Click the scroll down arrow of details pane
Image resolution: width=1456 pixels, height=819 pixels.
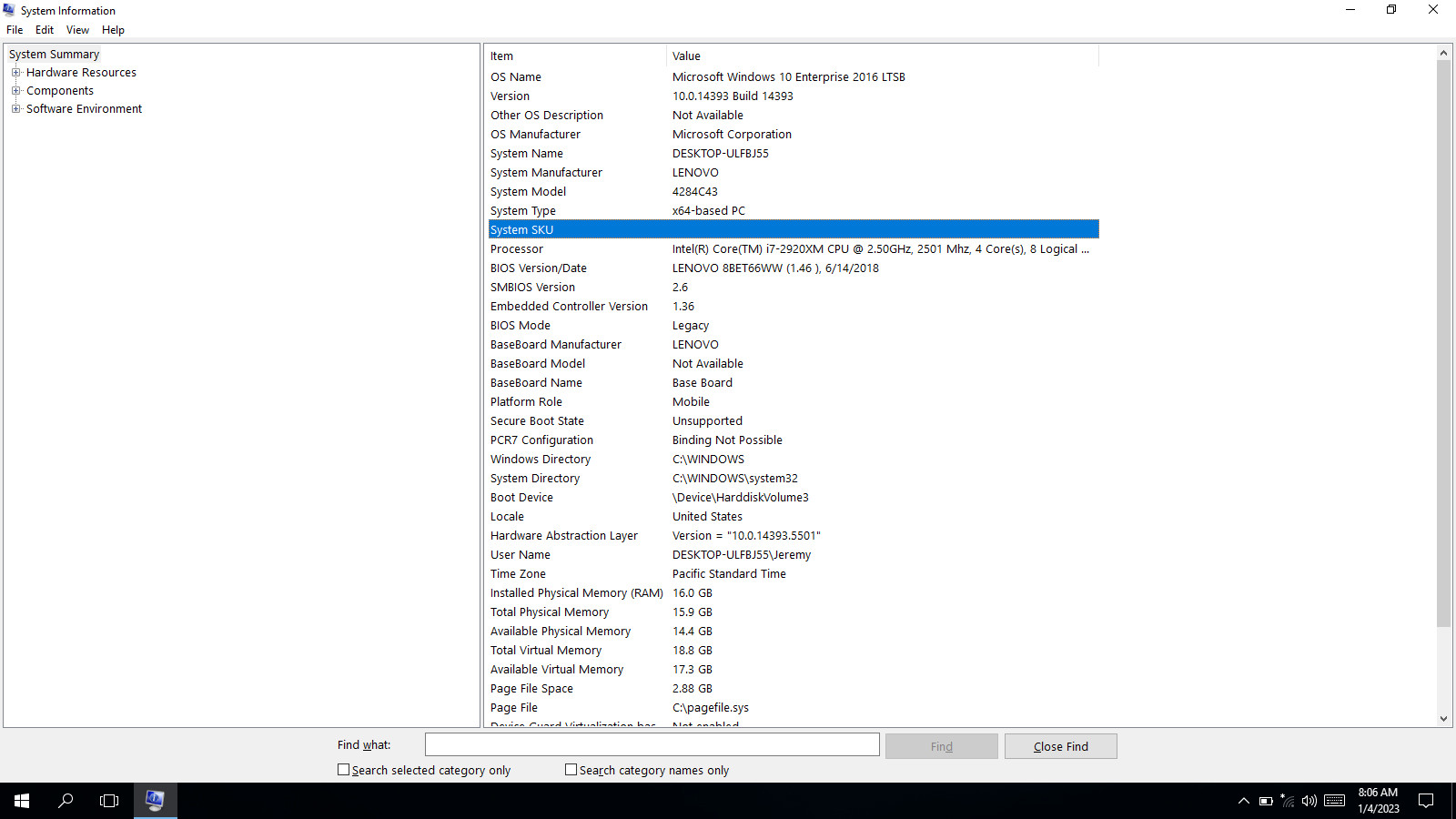point(1443,718)
